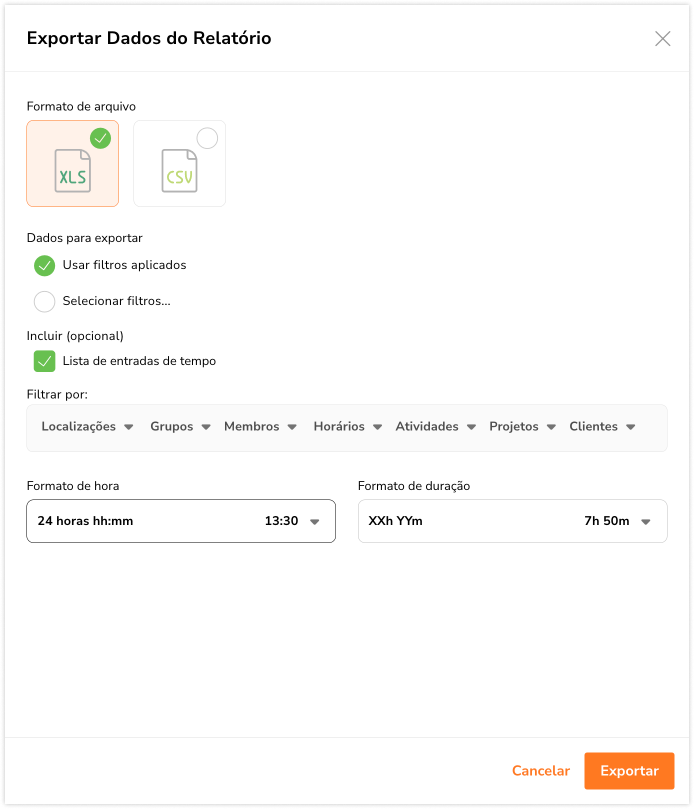Expand the Grupos filter dropdown
Screen dimensions: 694x809
pyautogui.click(x=180, y=427)
